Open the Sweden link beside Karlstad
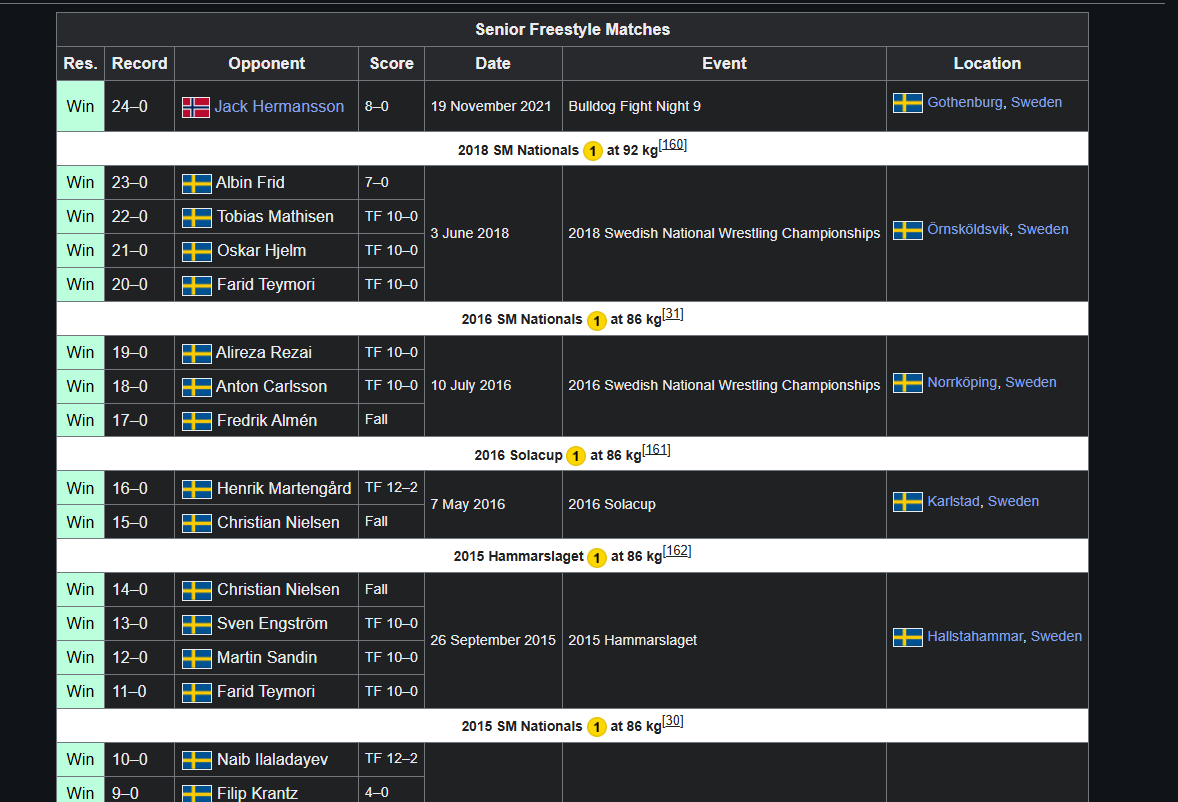Image resolution: width=1178 pixels, height=802 pixels. (x=1013, y=501)
